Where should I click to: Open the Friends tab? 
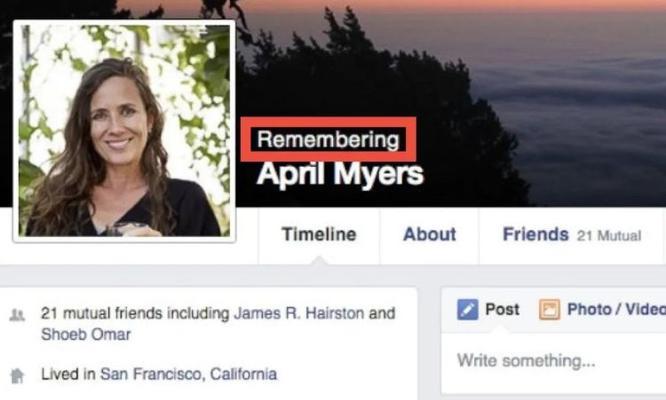coord(535,235)
